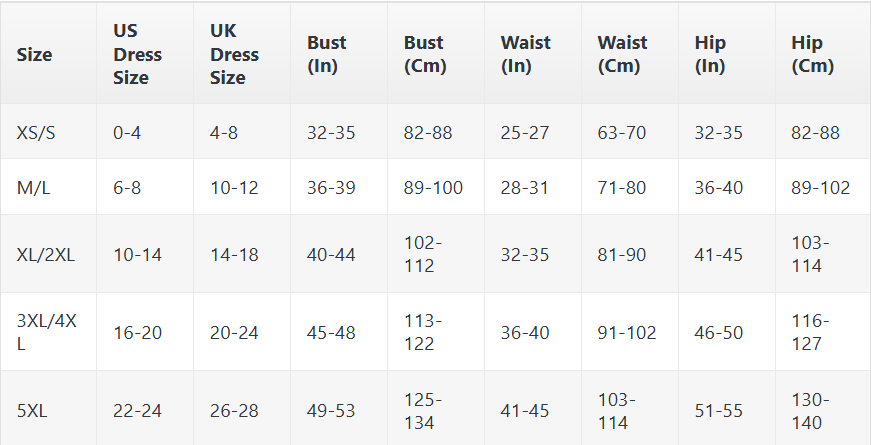
Task: Select US dress size 16-20 cell
Action: coord(137,332)
